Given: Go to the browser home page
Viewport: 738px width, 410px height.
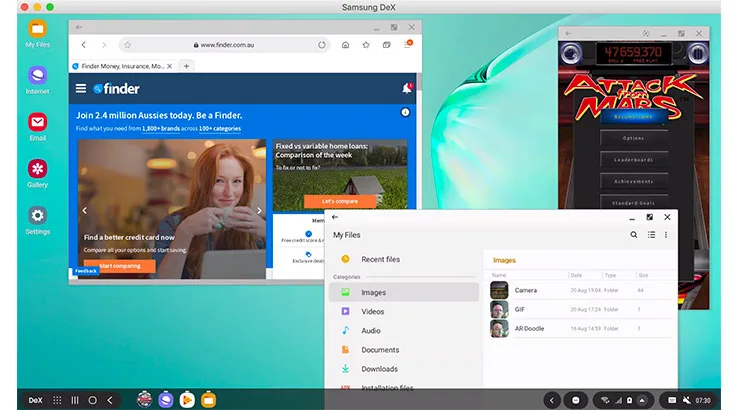Looking at the screenshot, I should coord(345,45).
